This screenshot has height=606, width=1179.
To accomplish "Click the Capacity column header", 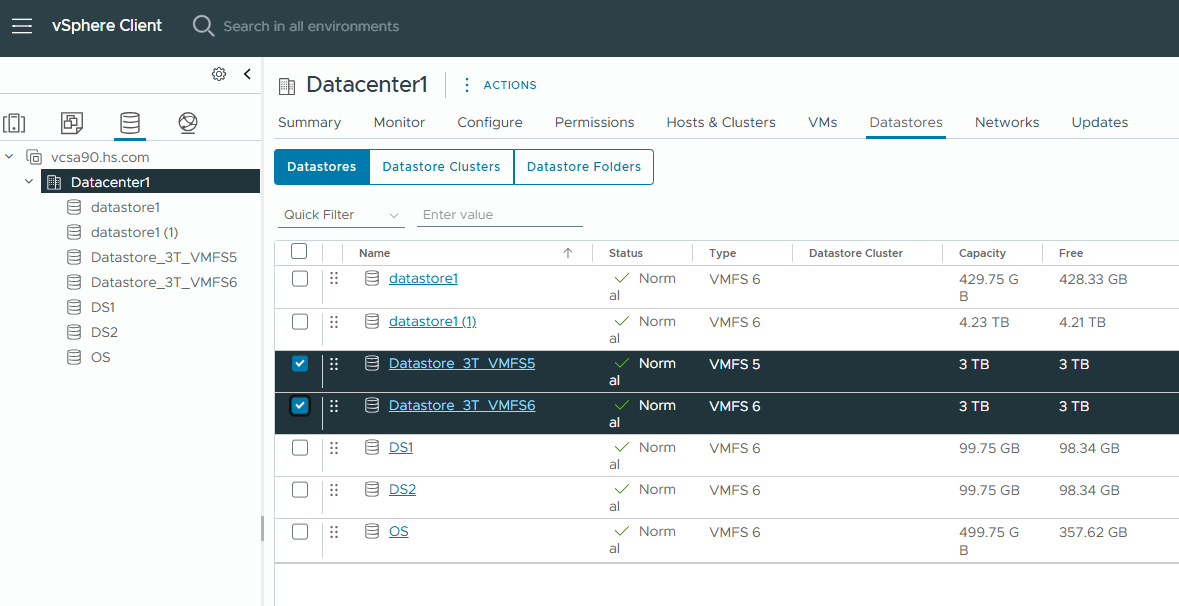I will pyautogui.click(x=982, y=253).
